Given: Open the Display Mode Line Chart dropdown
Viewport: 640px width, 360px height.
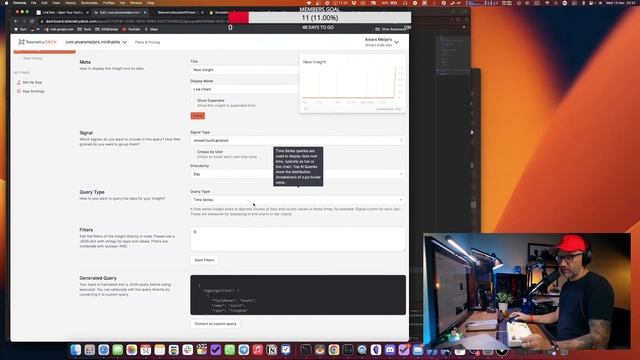Looking at the screenshot, I should point(244,89).
